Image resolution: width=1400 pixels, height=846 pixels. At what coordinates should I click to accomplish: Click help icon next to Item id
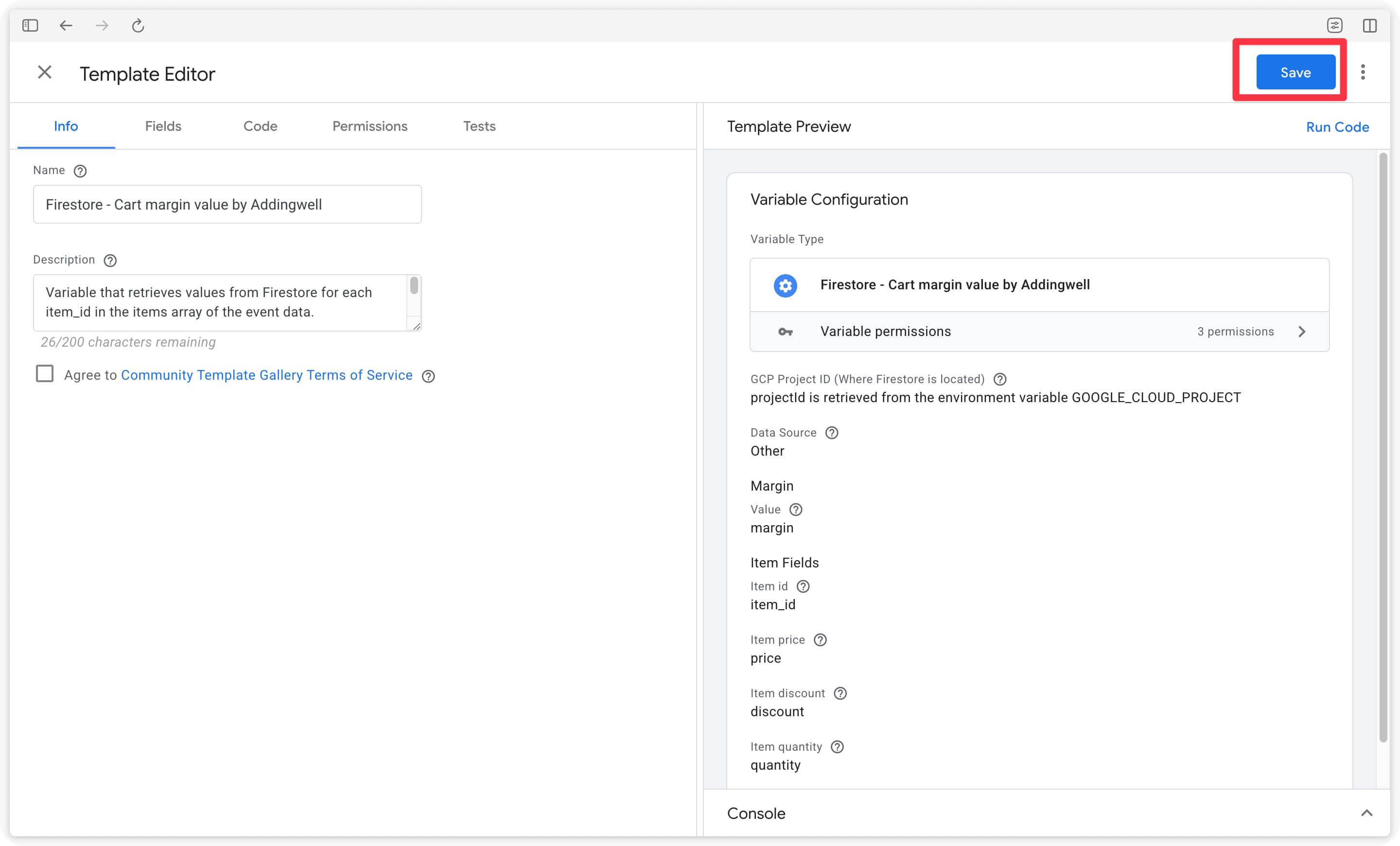803,586
